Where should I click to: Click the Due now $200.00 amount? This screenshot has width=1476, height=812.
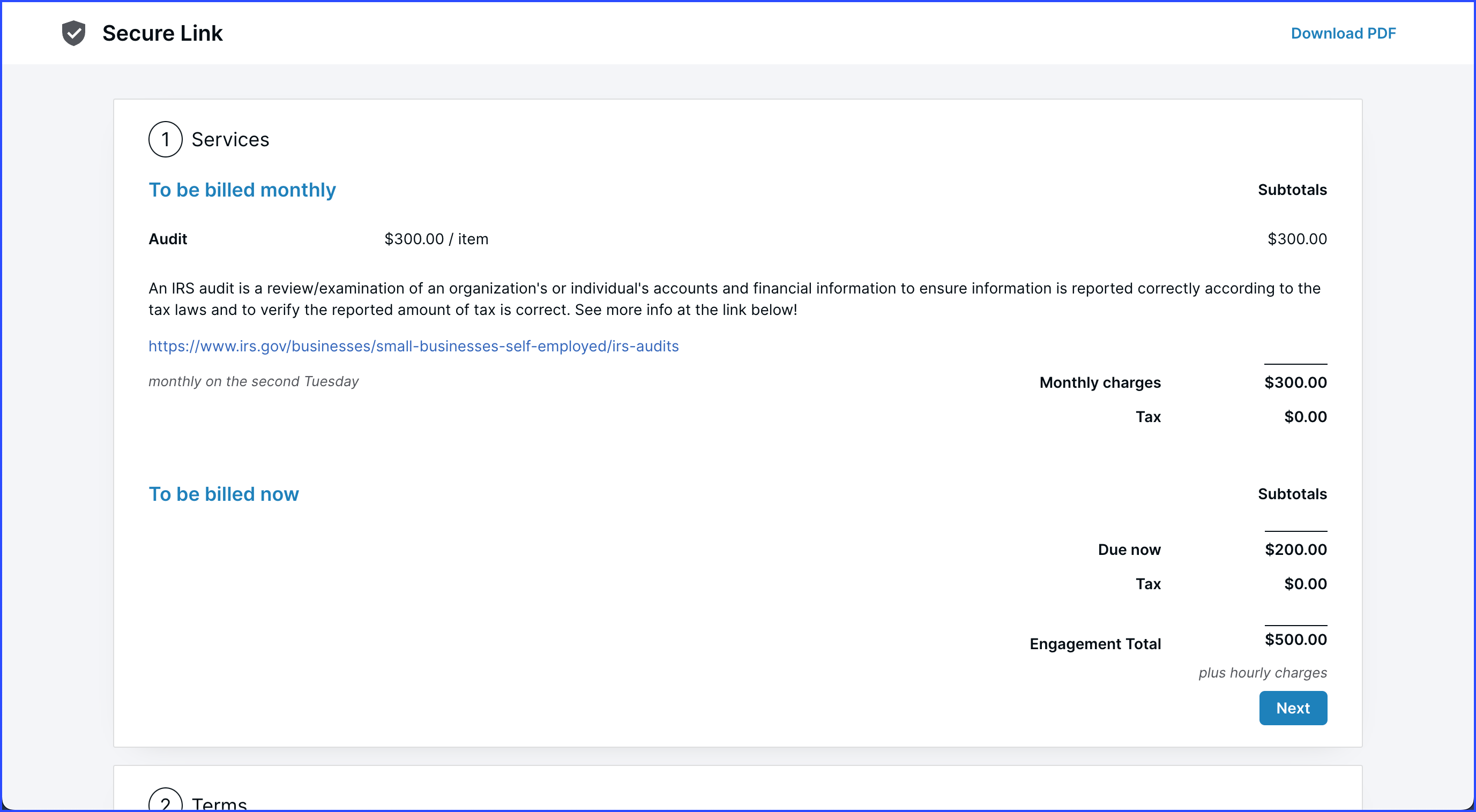[x=1295, y=550]
